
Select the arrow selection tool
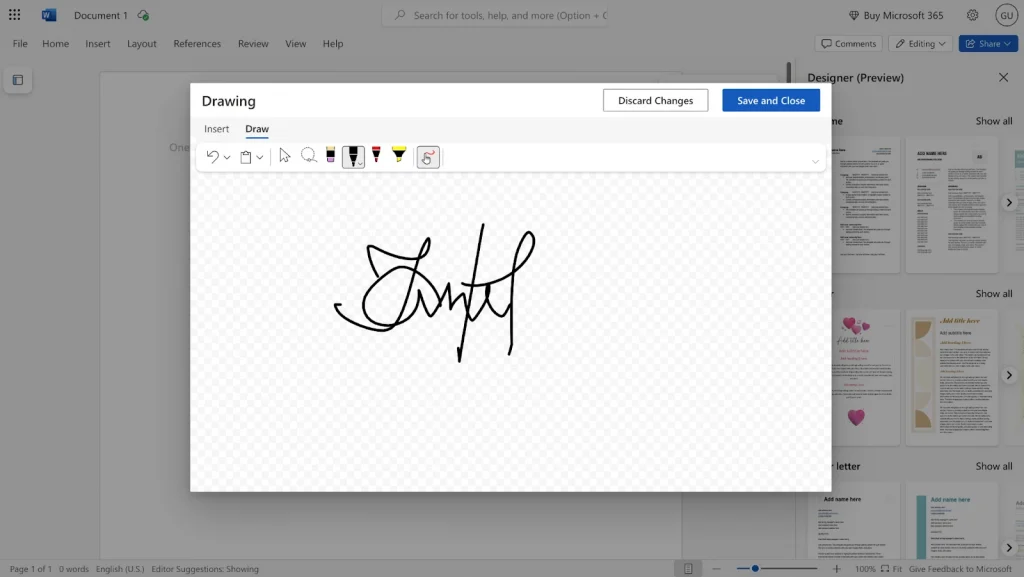[285, 156]
